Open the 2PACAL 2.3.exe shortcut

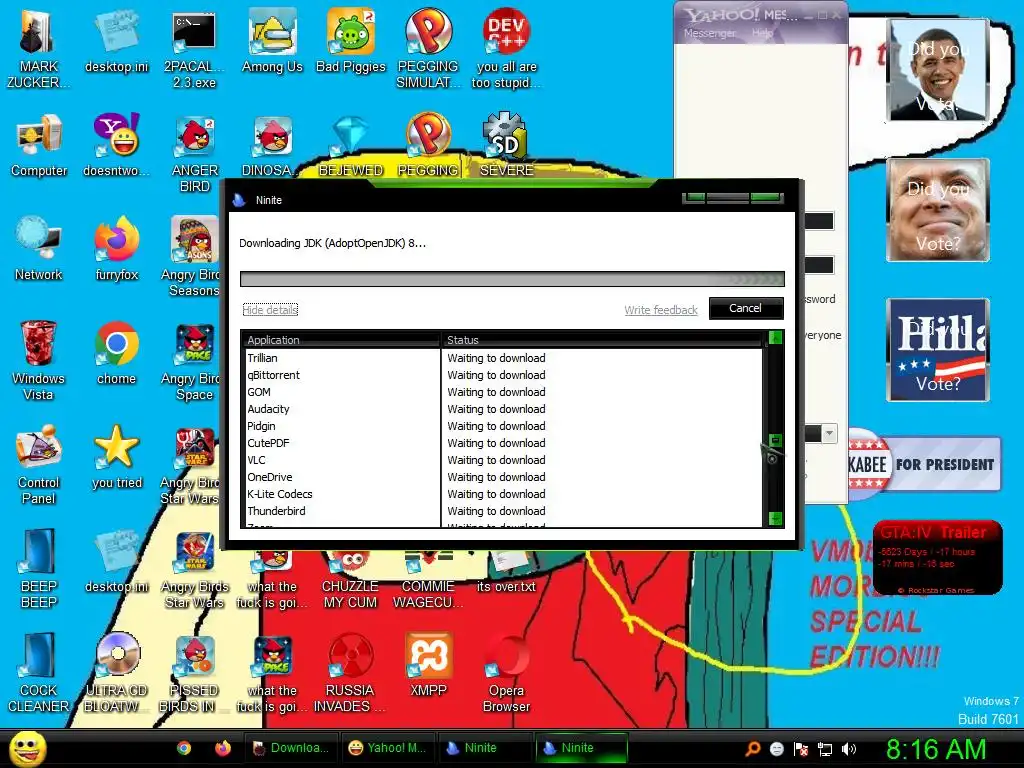coord(194,48)
